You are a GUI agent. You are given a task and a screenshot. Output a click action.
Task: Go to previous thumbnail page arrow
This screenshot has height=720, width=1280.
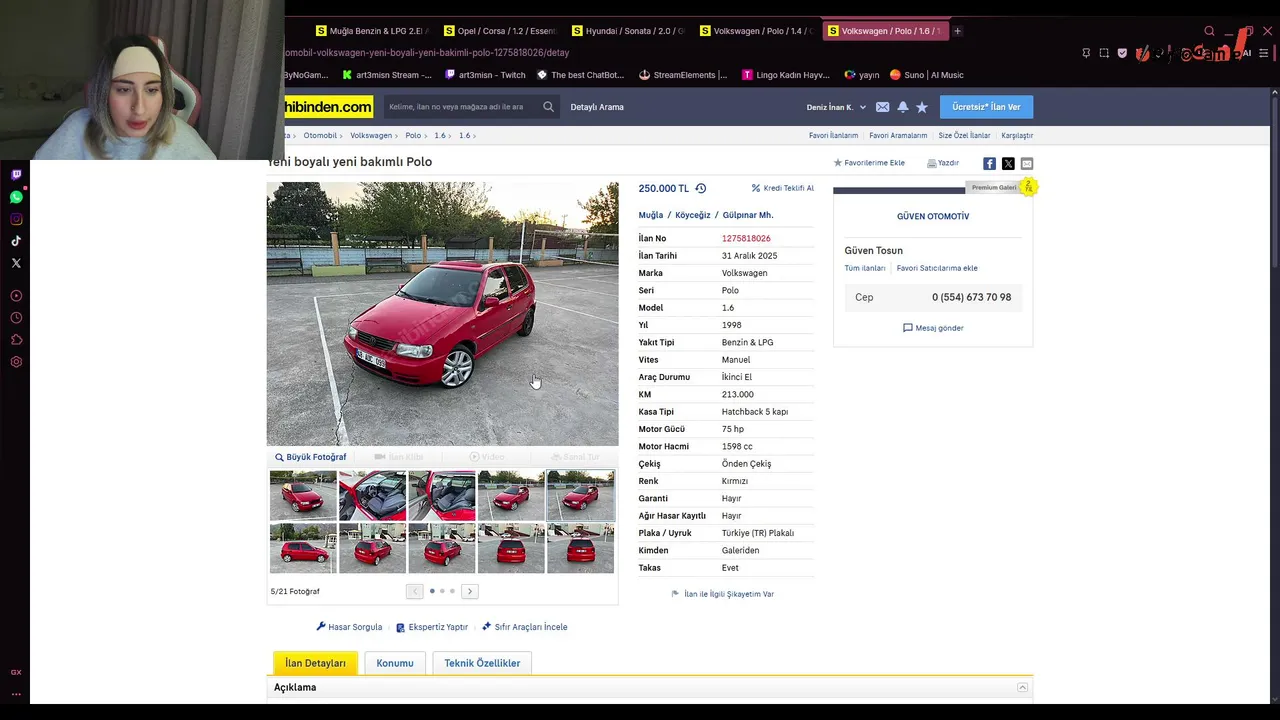tap(414, 591)
